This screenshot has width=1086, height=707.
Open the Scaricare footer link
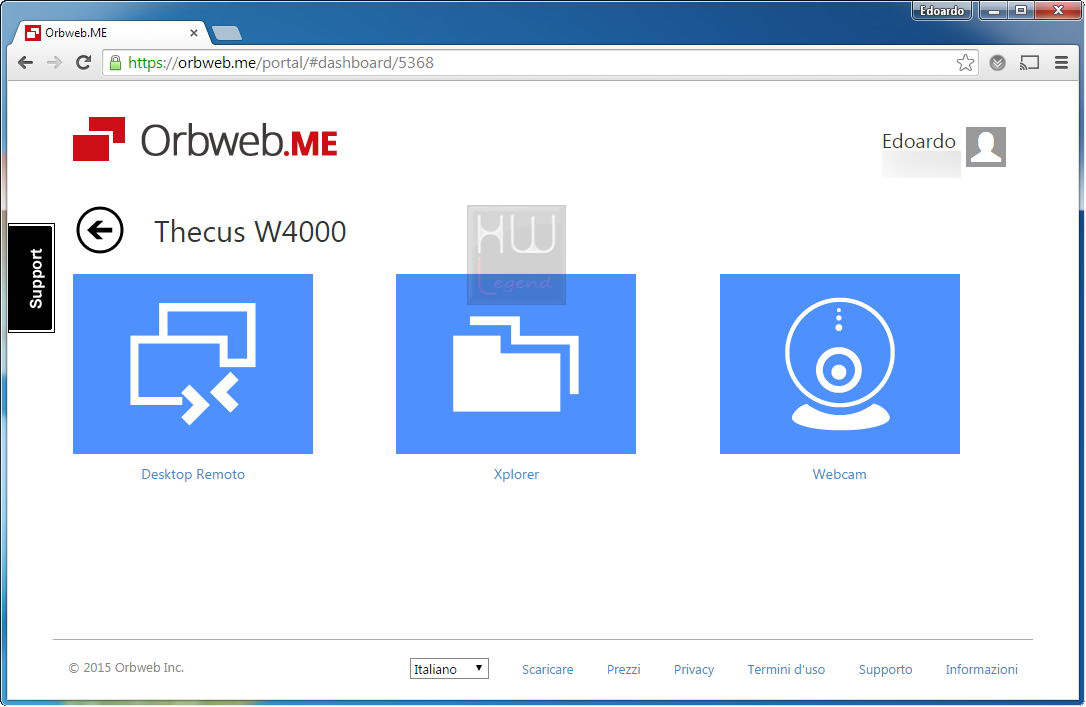[547, 670]
